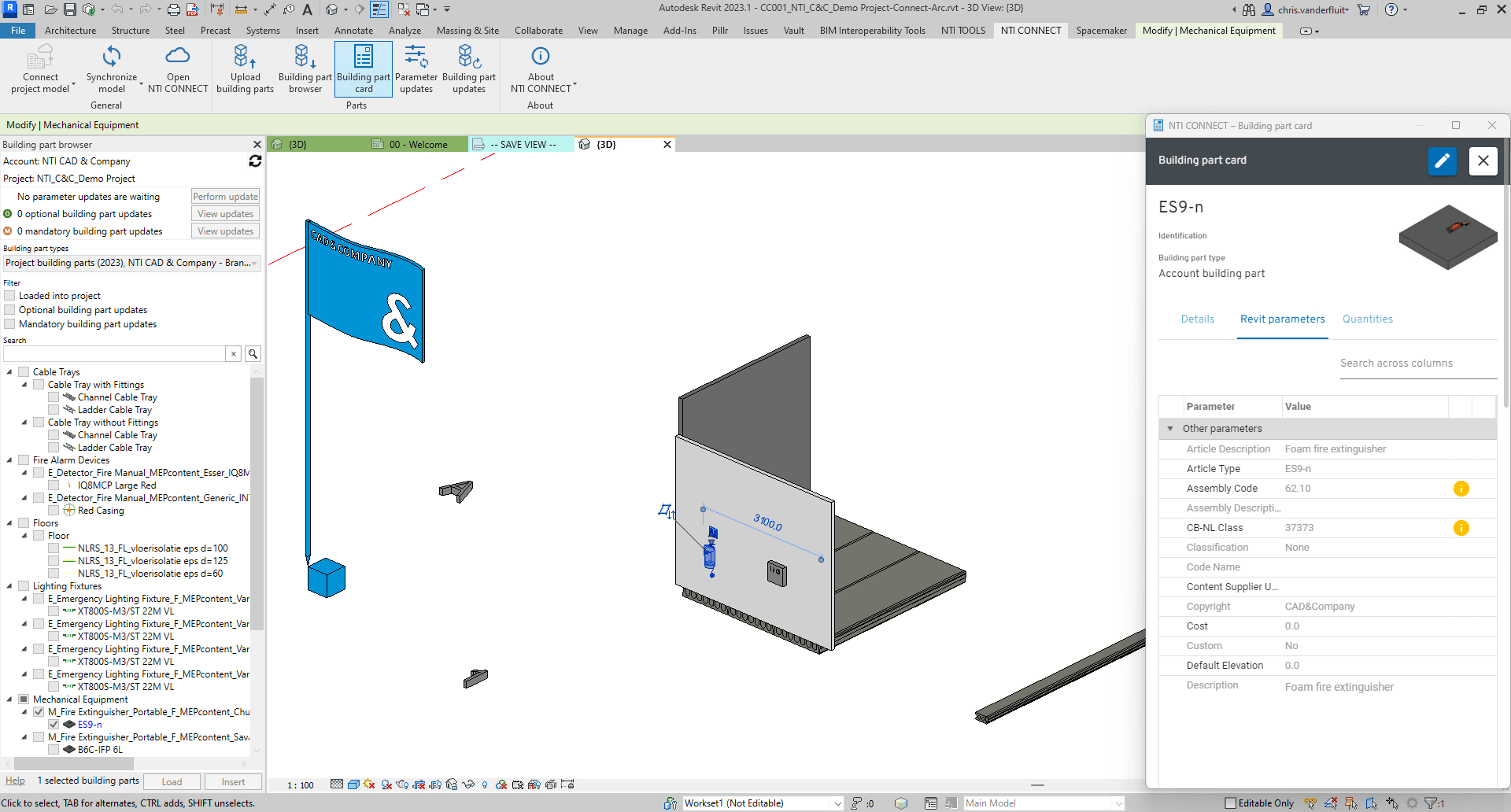Click tree horizontal scrollbar in browser
1511x812 pixels.
[74, 764]
